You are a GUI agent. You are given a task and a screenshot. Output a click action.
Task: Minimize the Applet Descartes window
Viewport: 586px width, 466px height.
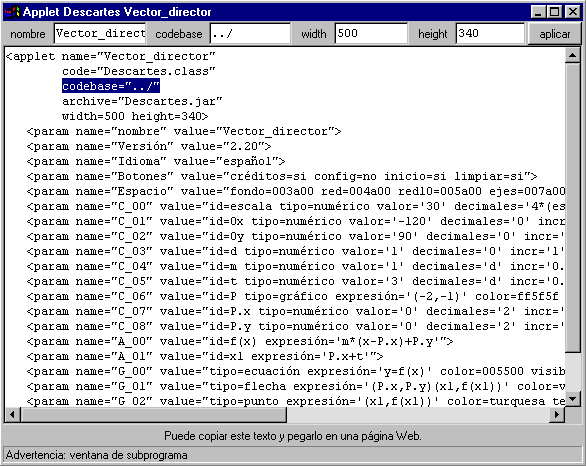tap(538, 12)
